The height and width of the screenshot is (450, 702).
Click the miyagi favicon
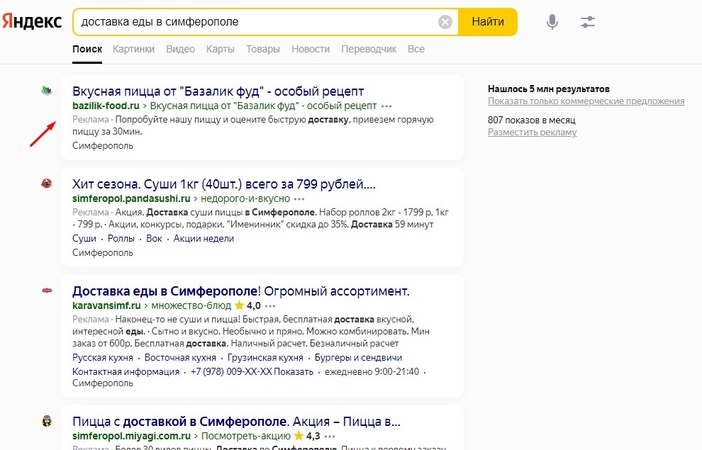(47, 421)
